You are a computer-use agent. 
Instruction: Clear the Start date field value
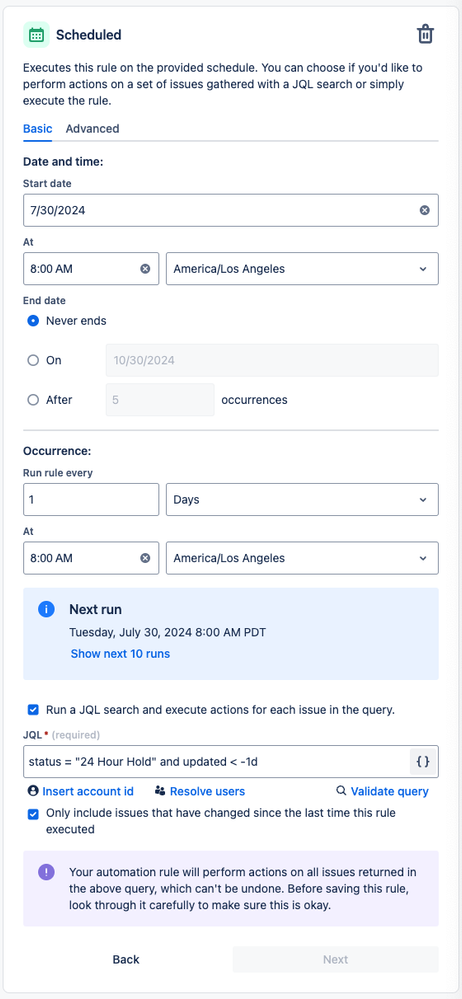pyautogui.click(x=424, y=210)
